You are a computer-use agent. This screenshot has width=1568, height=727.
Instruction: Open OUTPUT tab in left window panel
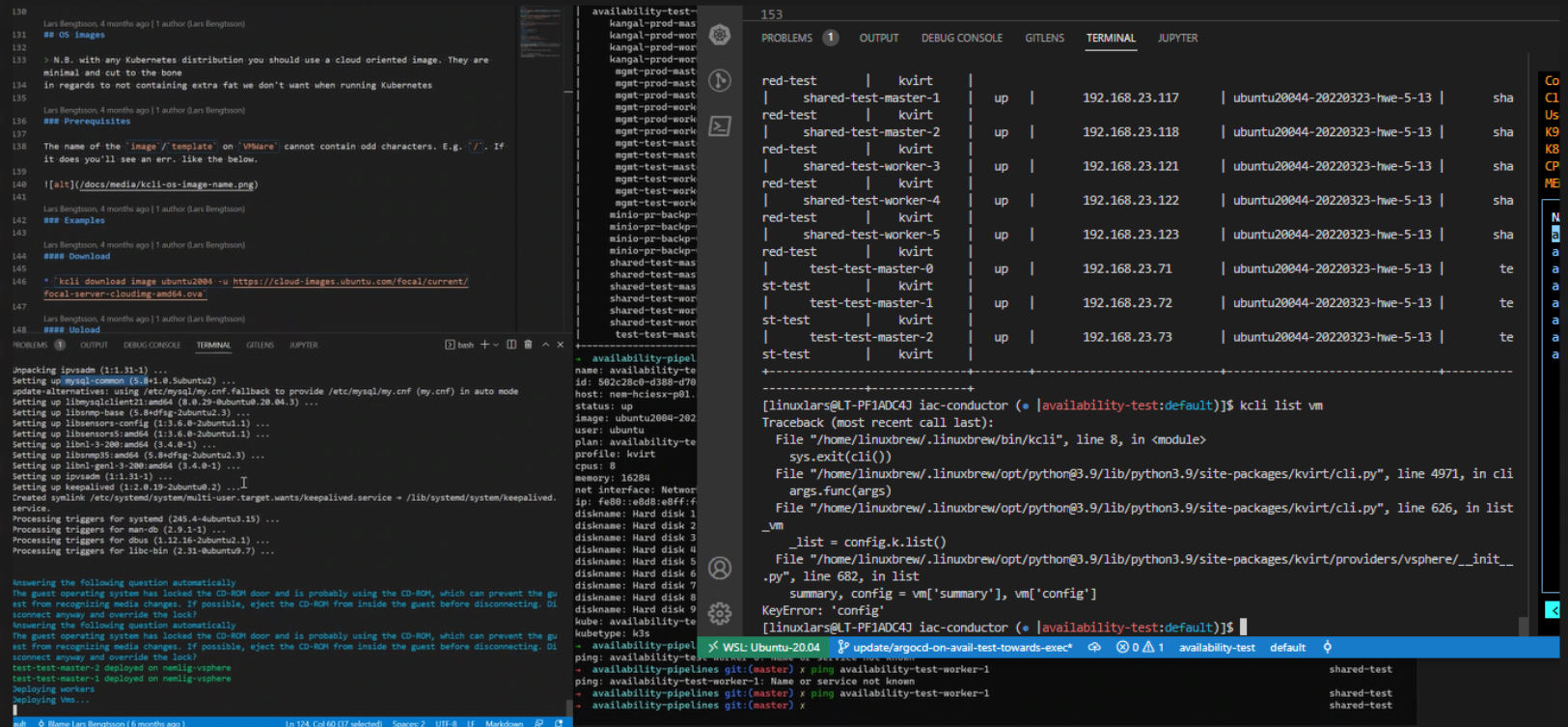pyautogui.click(x=94, y=345)
